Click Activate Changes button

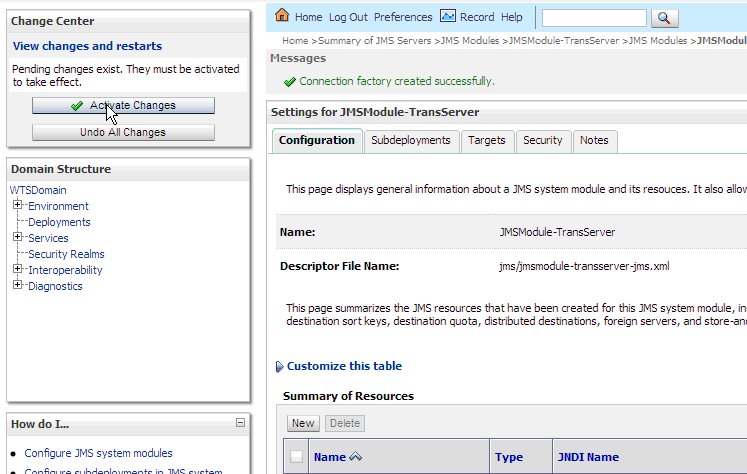pyautogui.click(x=123, y=105)
